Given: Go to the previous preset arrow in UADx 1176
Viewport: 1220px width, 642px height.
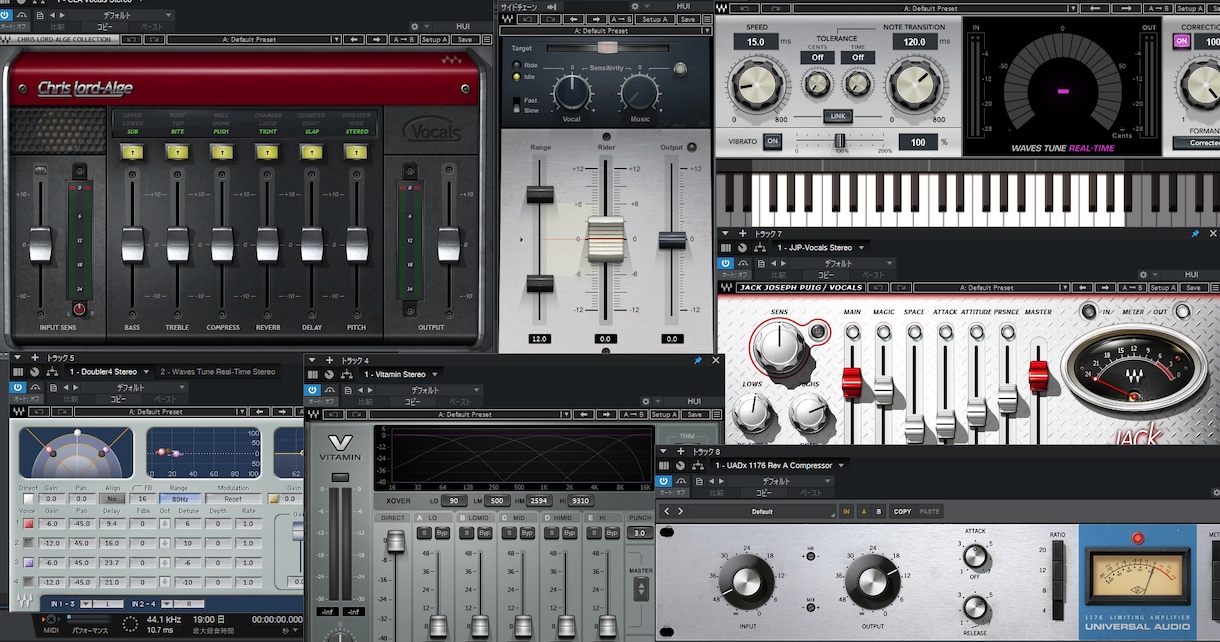Looking at the screenshot, I should [667, 511].
